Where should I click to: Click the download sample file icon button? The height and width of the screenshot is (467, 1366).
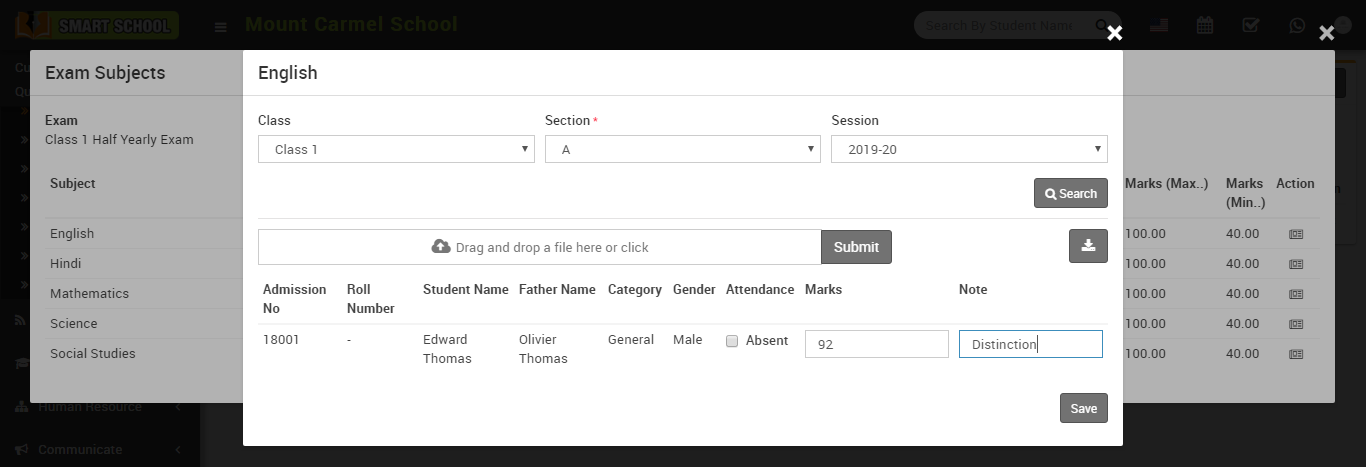coord(1088,246)
